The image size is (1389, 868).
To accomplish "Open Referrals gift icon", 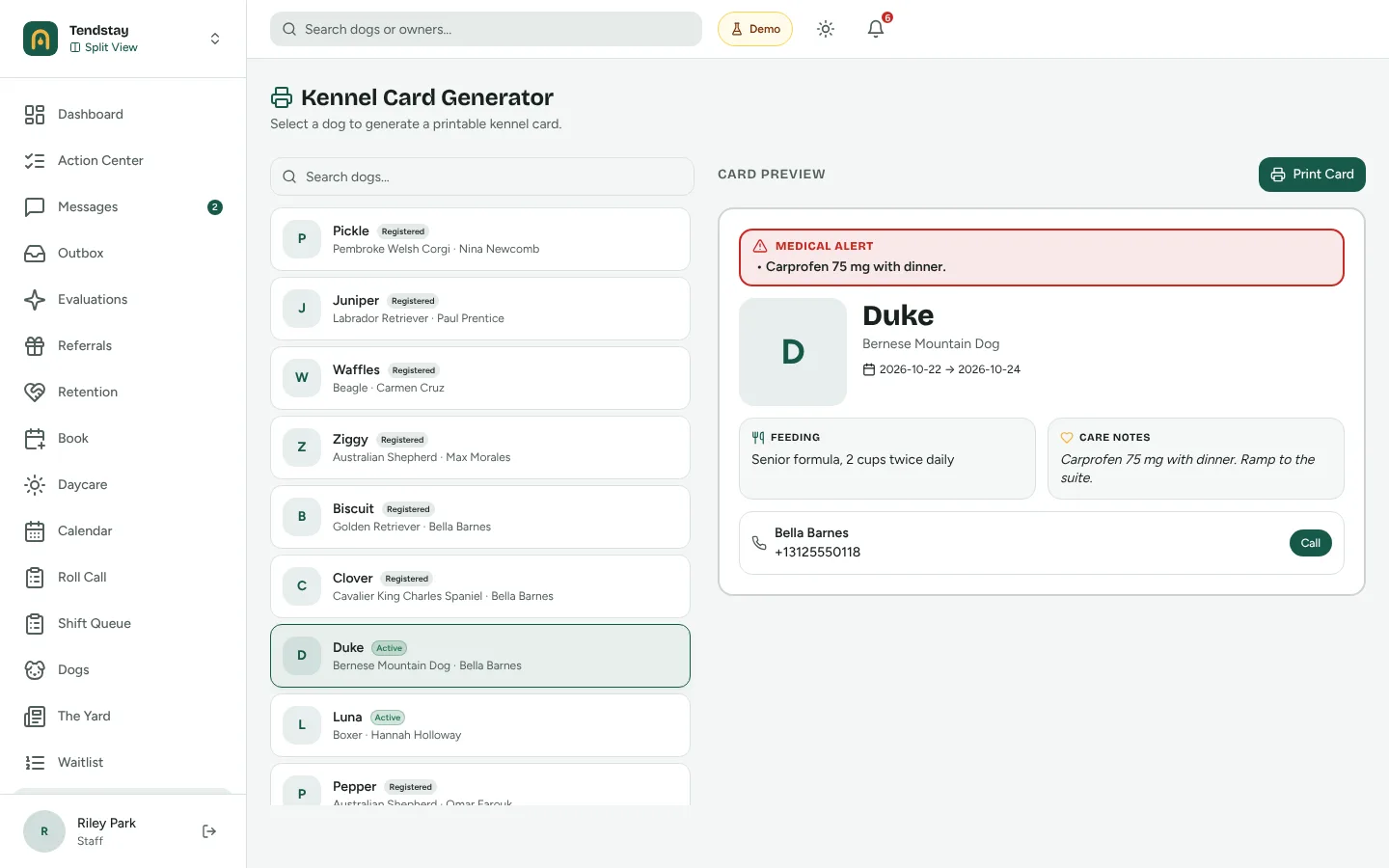I will coord(35,346).
